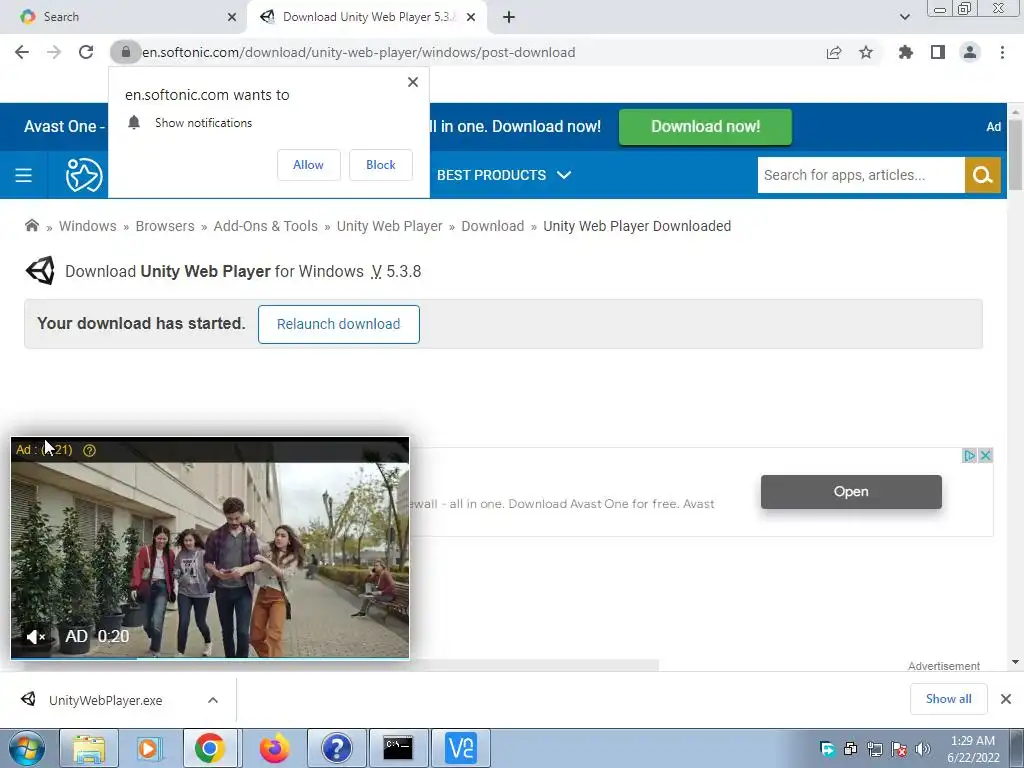Share this page via the share icon

tap(833, 52)
